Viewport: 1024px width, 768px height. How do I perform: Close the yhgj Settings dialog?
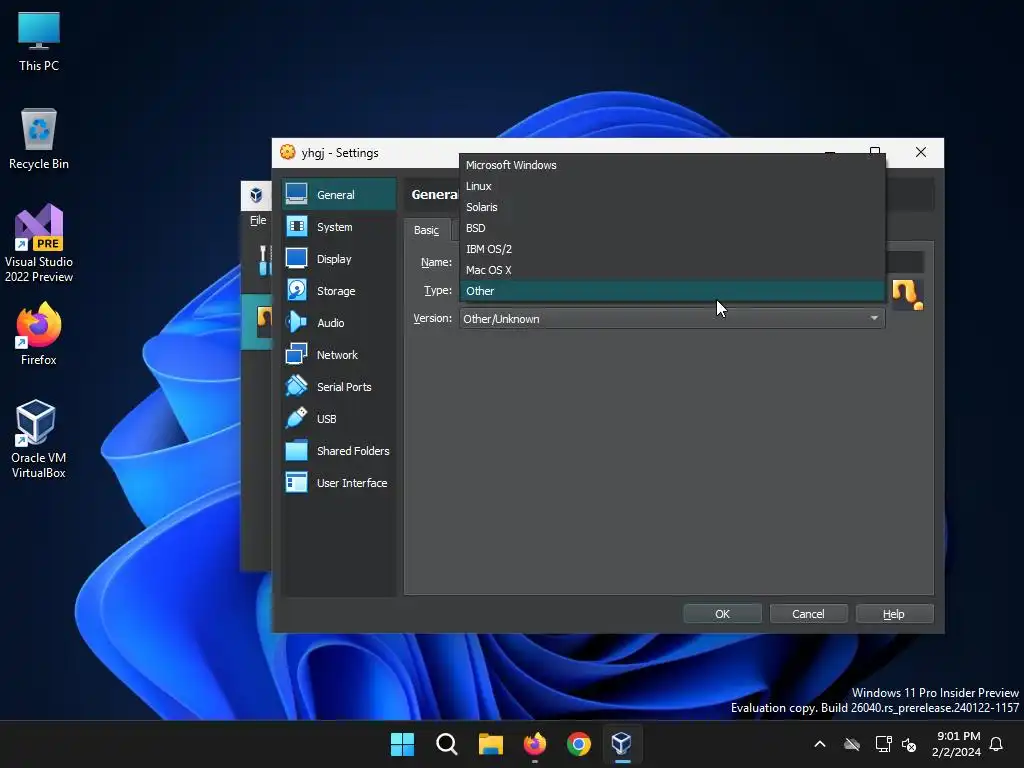click(921, 152)
